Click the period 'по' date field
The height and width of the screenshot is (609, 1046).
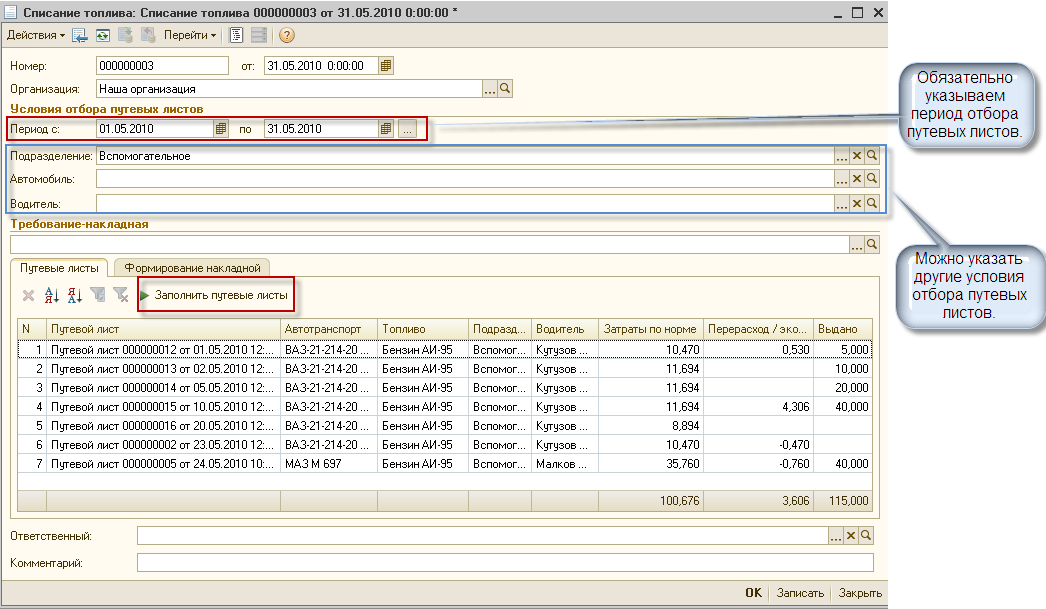(321, 129)
